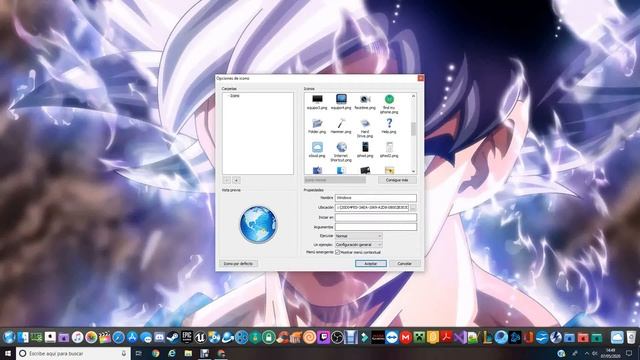The height and width of the screenshot is (360, 640).
Task: Open the Configuración general dropdown
Action: click(x=358, y=244)
